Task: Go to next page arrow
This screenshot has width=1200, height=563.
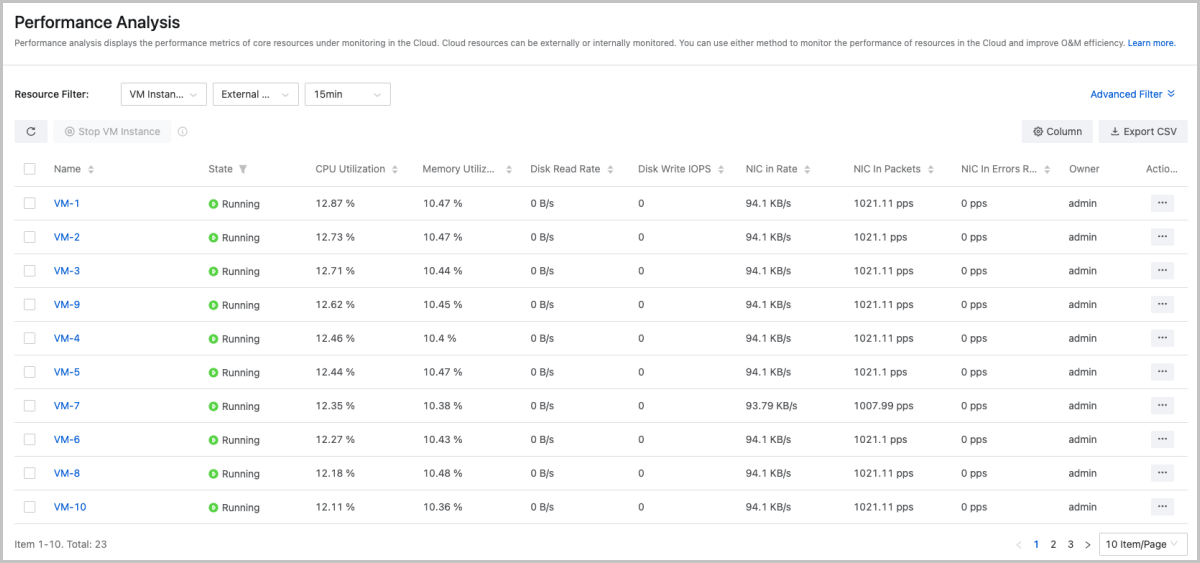Action: (x=1087, y=544)
